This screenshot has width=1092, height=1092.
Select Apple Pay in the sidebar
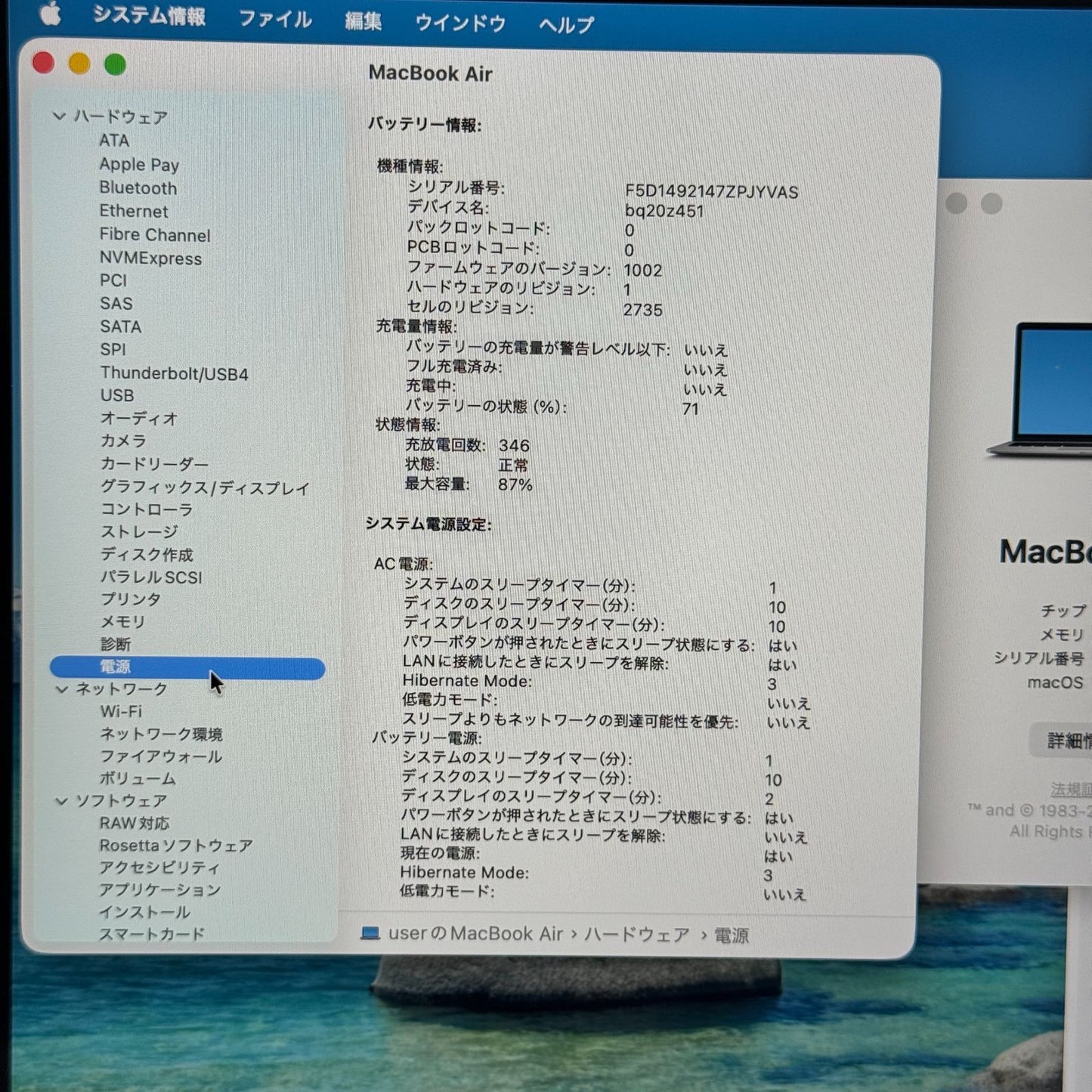coord(139,165)
